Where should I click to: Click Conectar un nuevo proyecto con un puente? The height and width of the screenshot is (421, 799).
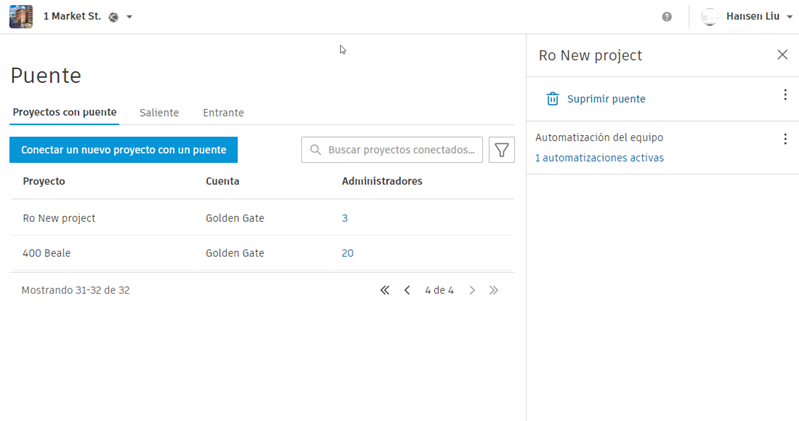click(x=124, y=150)
